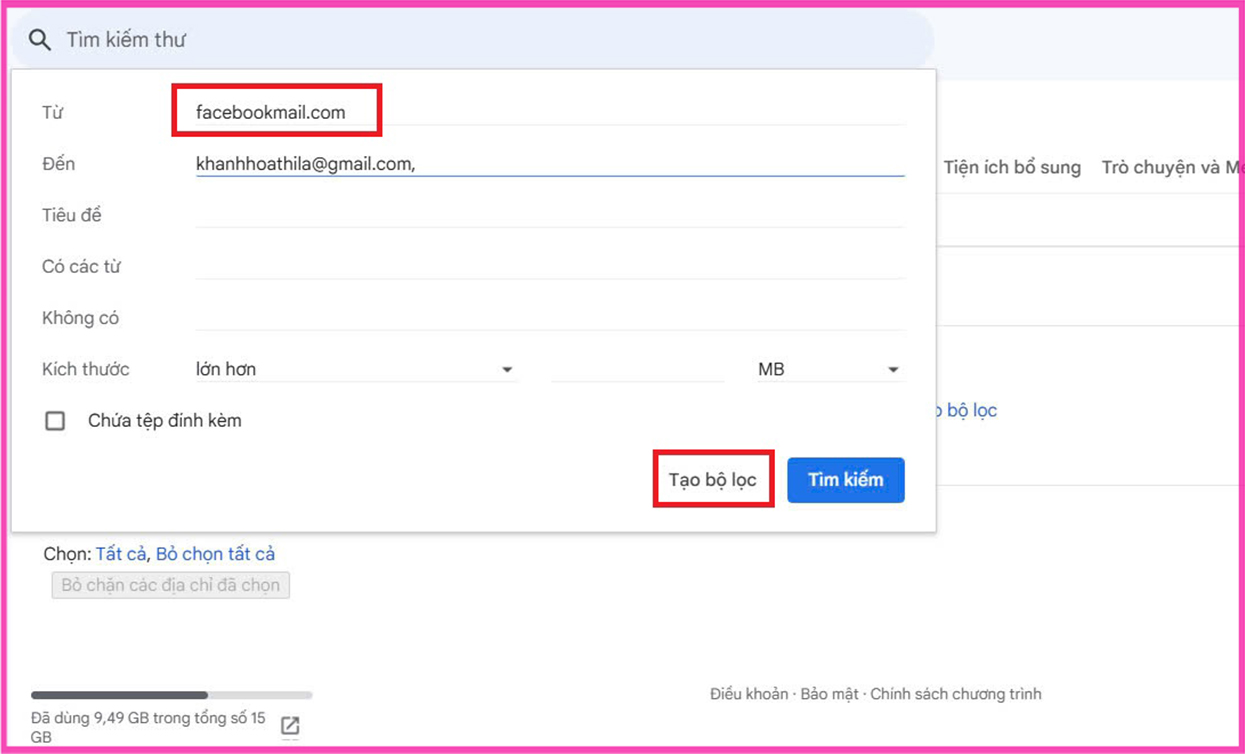This screenshot has height=754, width=1245.
Task: Open the Điều khoản link
Action: 749,694
